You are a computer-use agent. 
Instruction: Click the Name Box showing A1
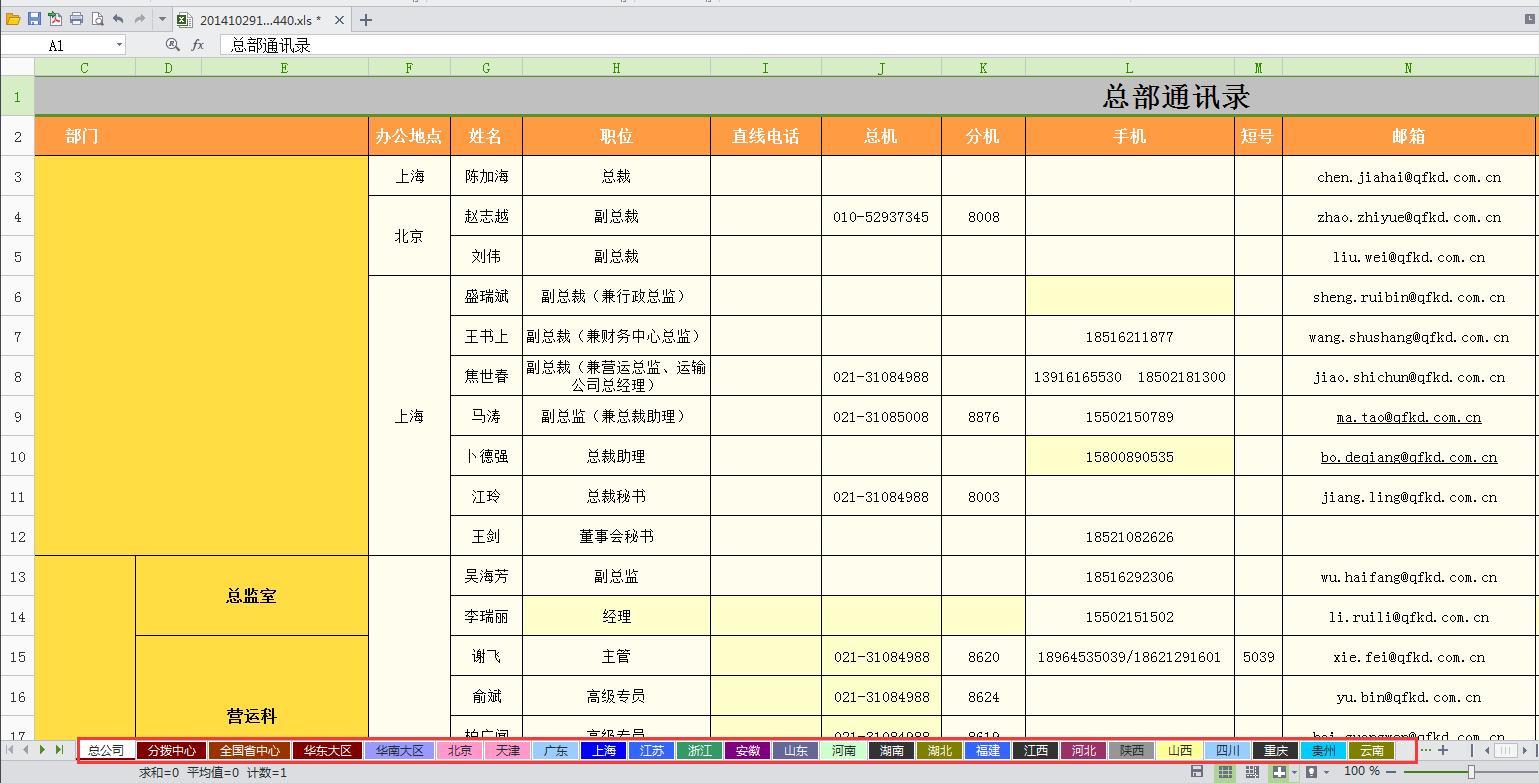[x=56, y=45]
